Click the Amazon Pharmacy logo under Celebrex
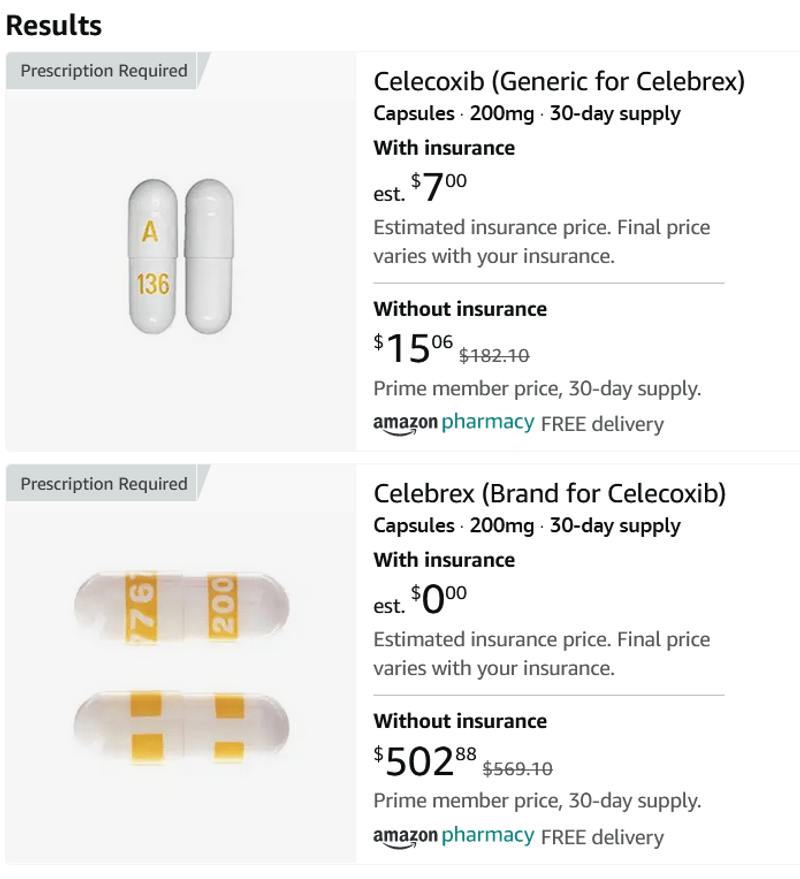 (453, 836)
